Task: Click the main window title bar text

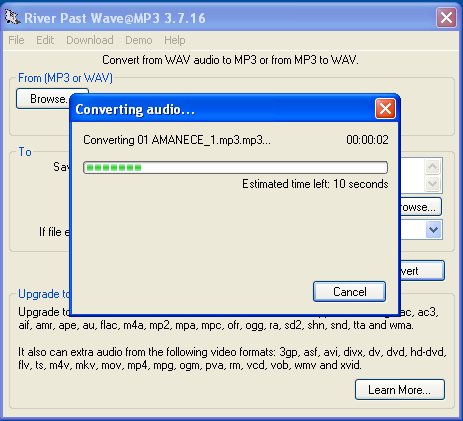Action: point(115,18)
